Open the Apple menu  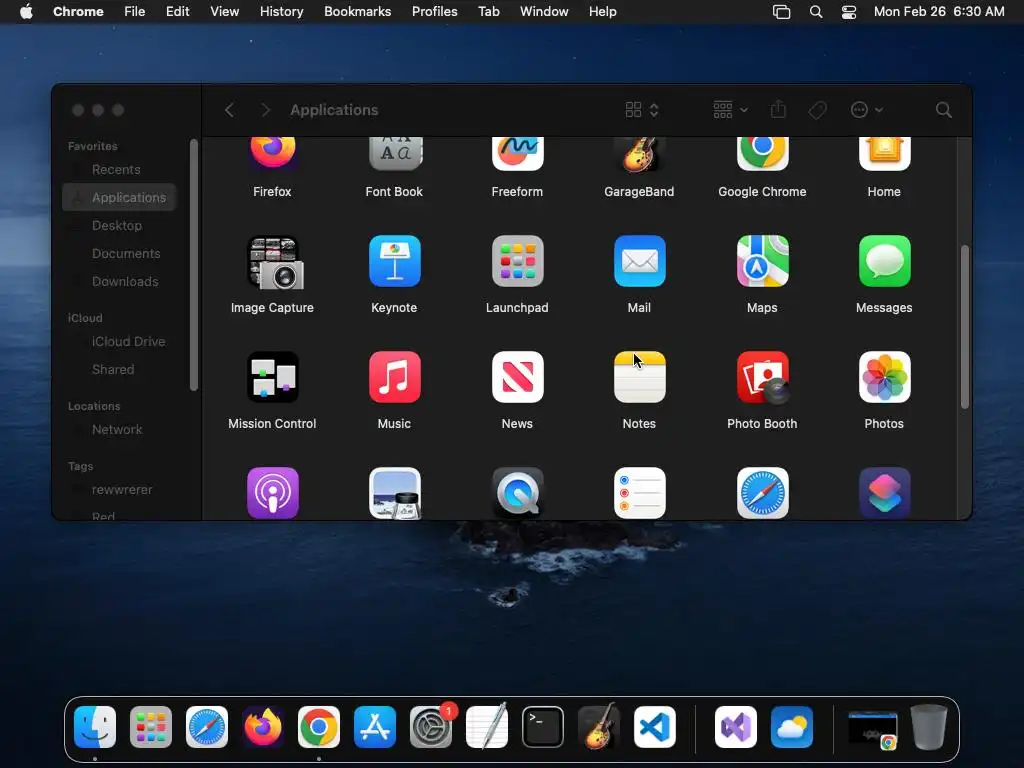tap(26, 12)
